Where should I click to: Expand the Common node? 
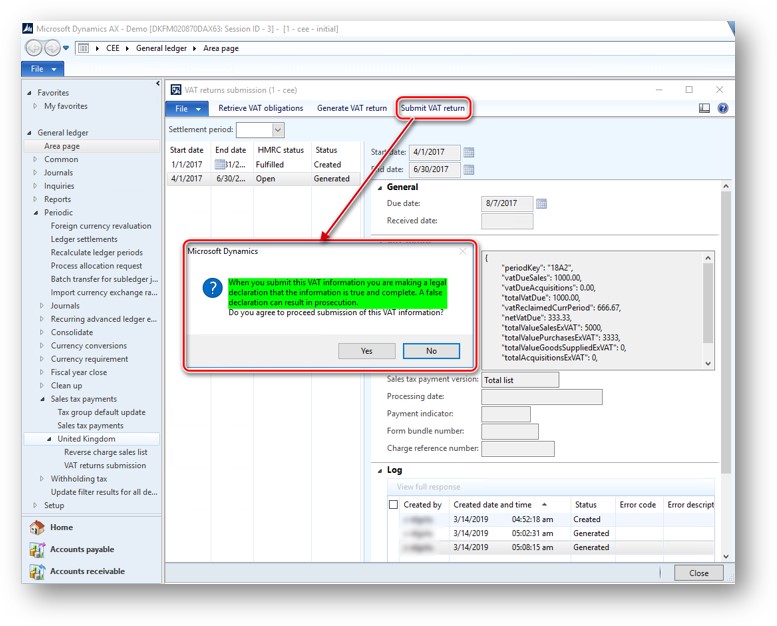pyautogui.click(x=35, y=159)
